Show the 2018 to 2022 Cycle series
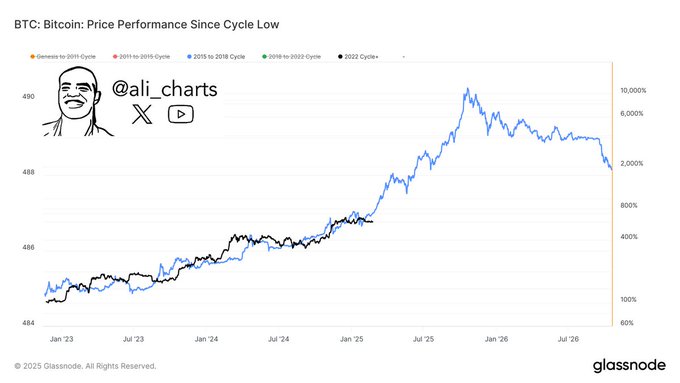The height and width of the screenshot is (383, 680). click(294, 56)
